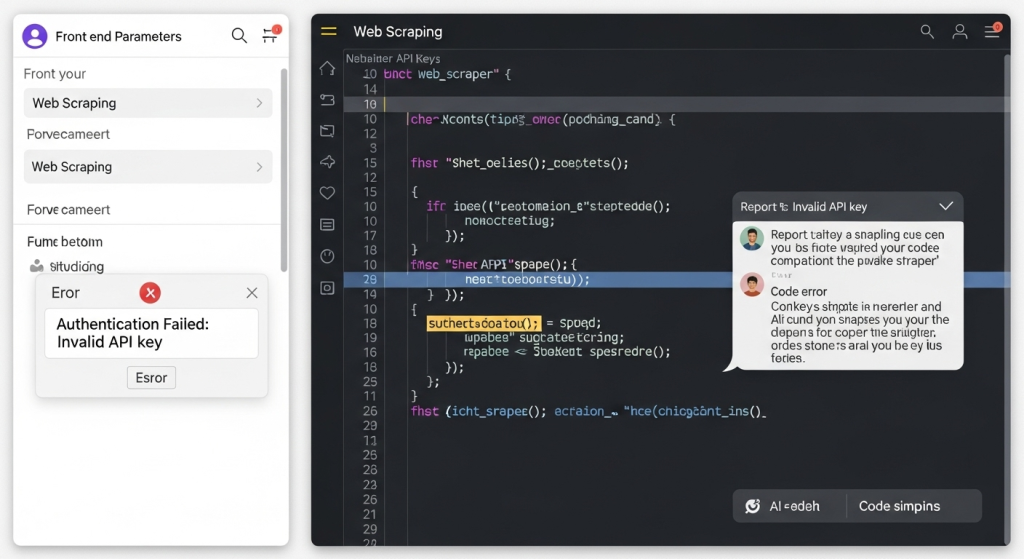Viewport: 1024px width, 559px height.
Task: Click the search icon in dark editor header
Action: pos(928,32)
